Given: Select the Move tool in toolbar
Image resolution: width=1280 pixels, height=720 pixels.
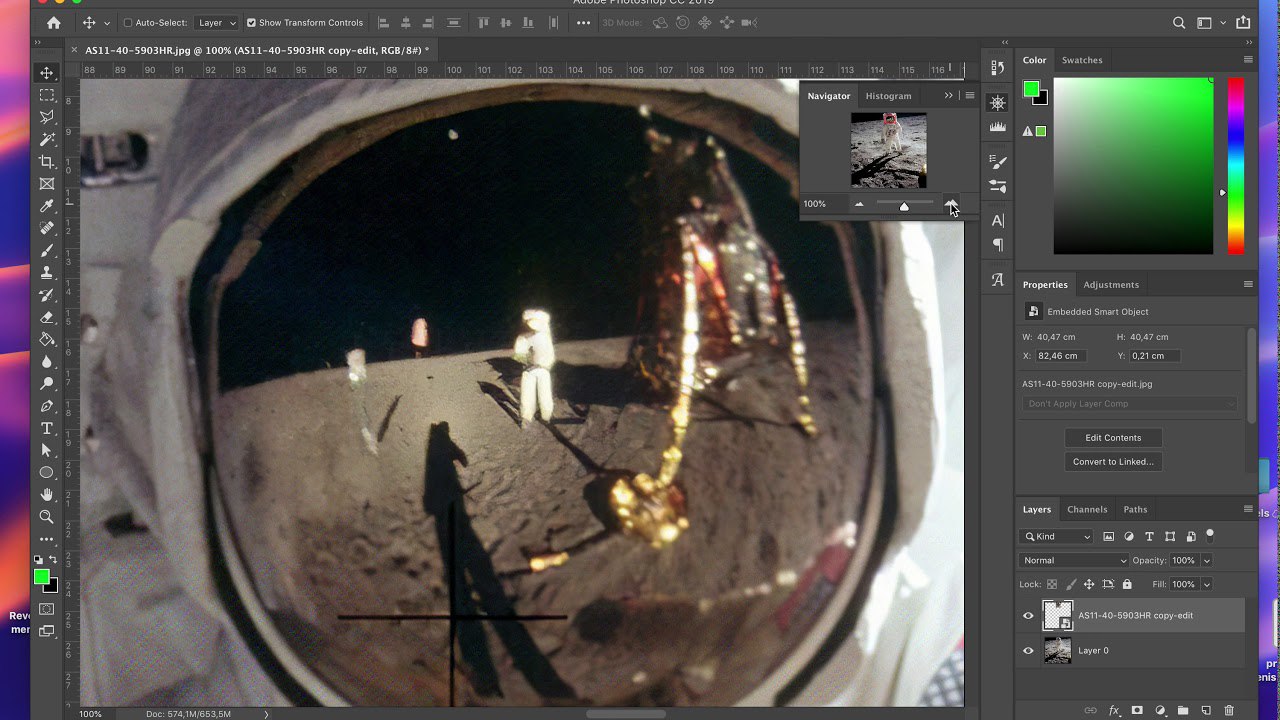Looking at the screenshot, I should click(46, 73).
